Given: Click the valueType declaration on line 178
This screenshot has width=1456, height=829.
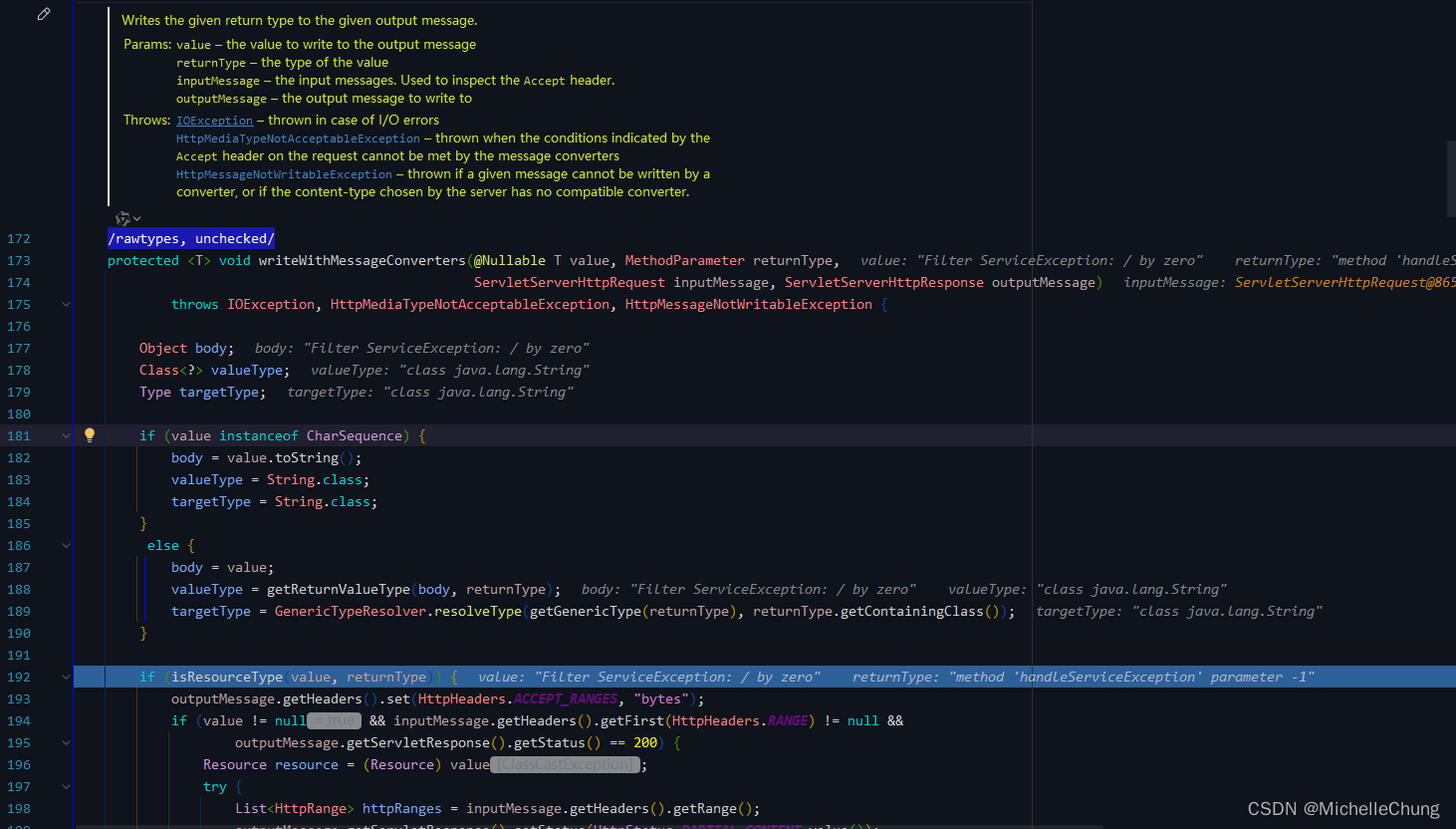Looking at the screenshot, I should click(215, 370).
